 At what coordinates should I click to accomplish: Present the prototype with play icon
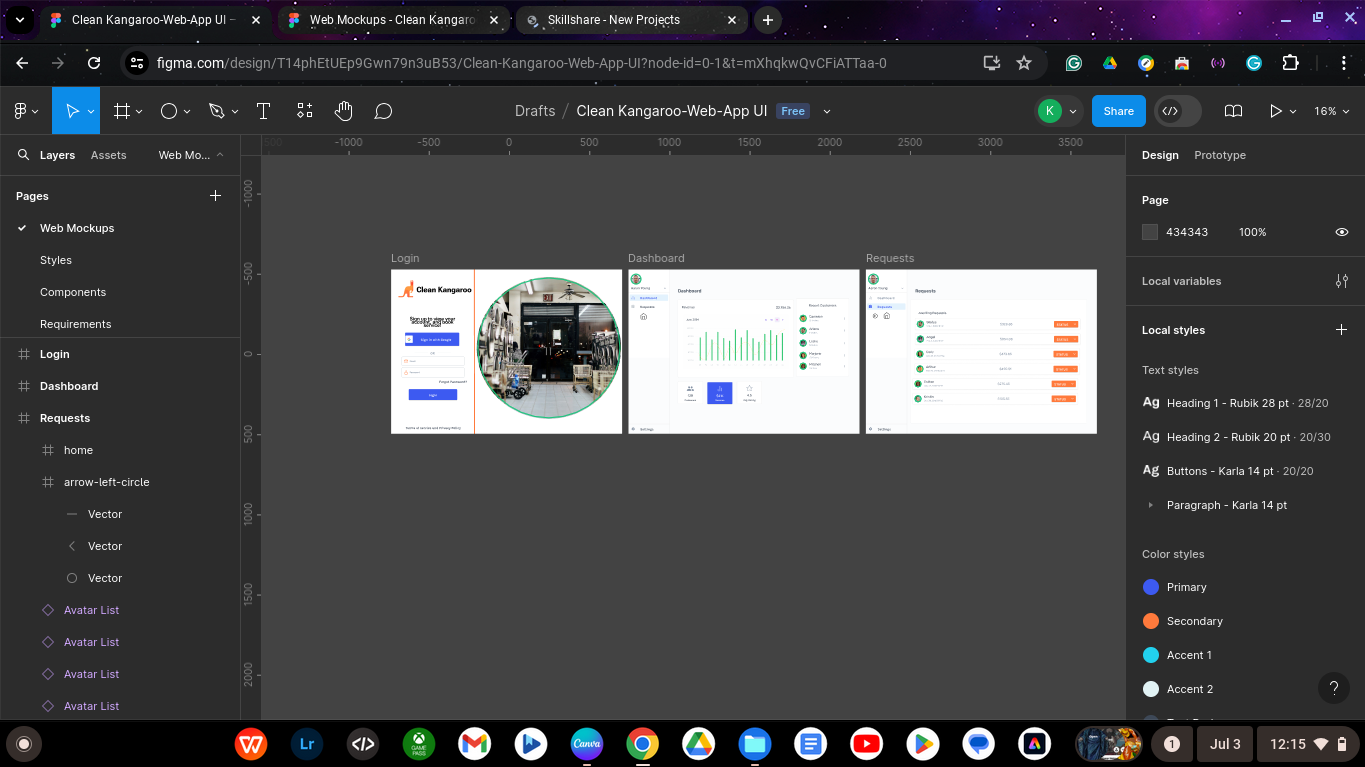coord(1275,111)
